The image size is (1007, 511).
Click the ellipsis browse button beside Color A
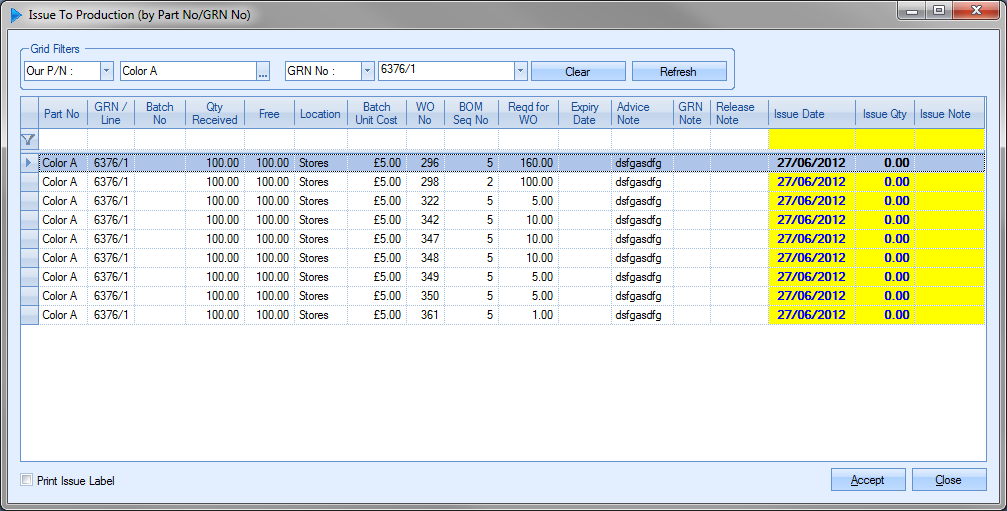pos(263,72)
